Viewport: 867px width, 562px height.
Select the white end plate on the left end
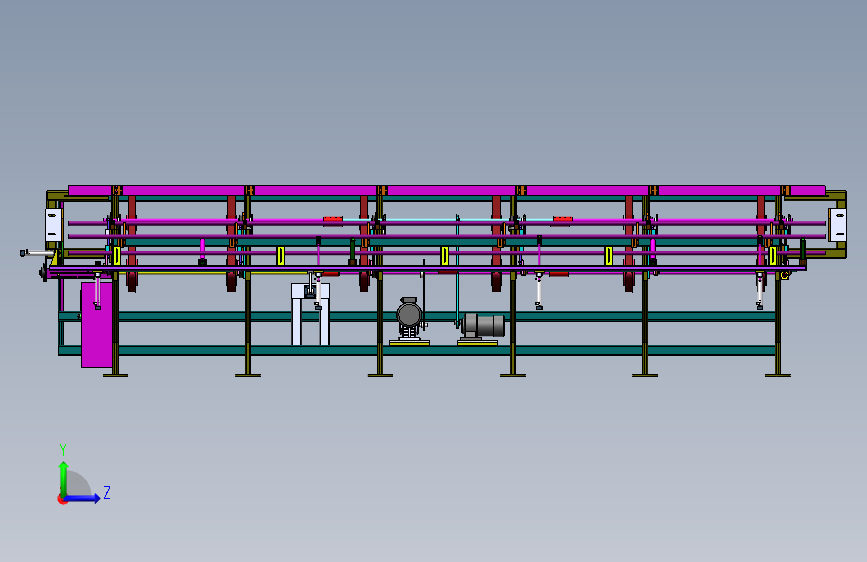click(54, 225)
